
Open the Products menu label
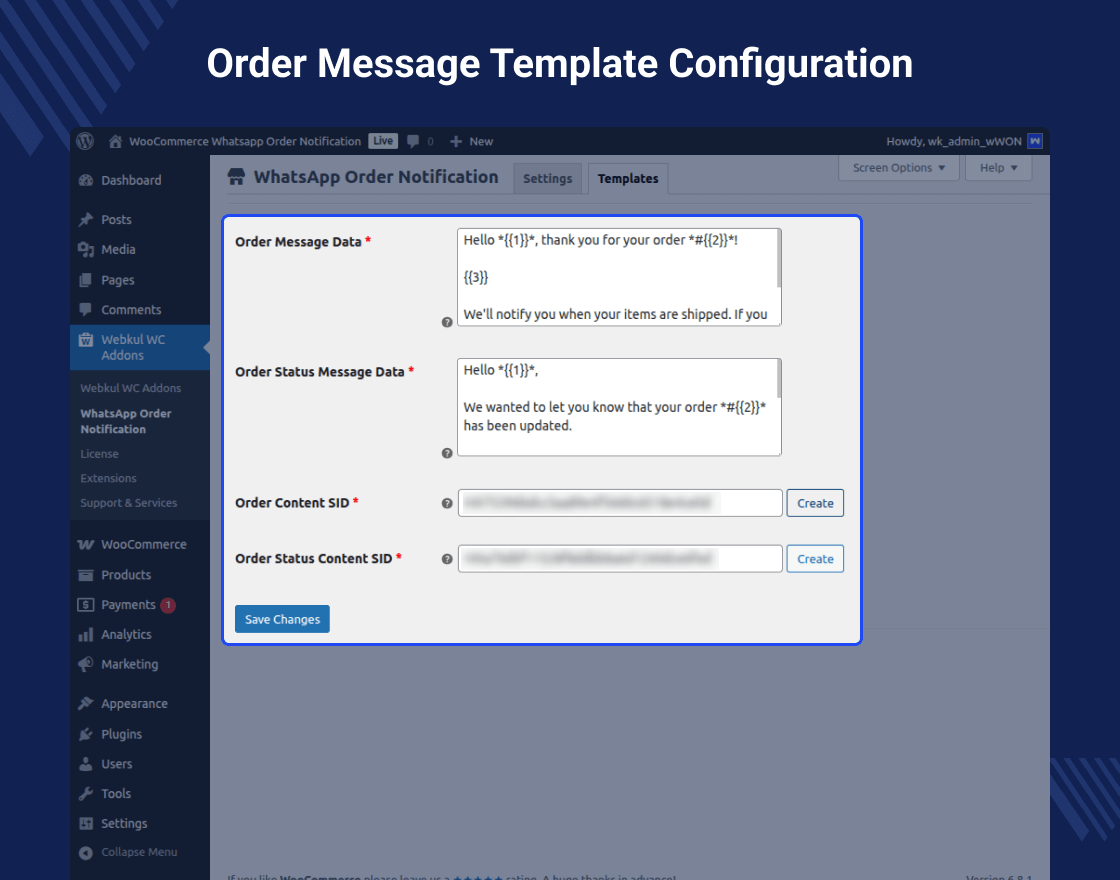tap(126, 575)
